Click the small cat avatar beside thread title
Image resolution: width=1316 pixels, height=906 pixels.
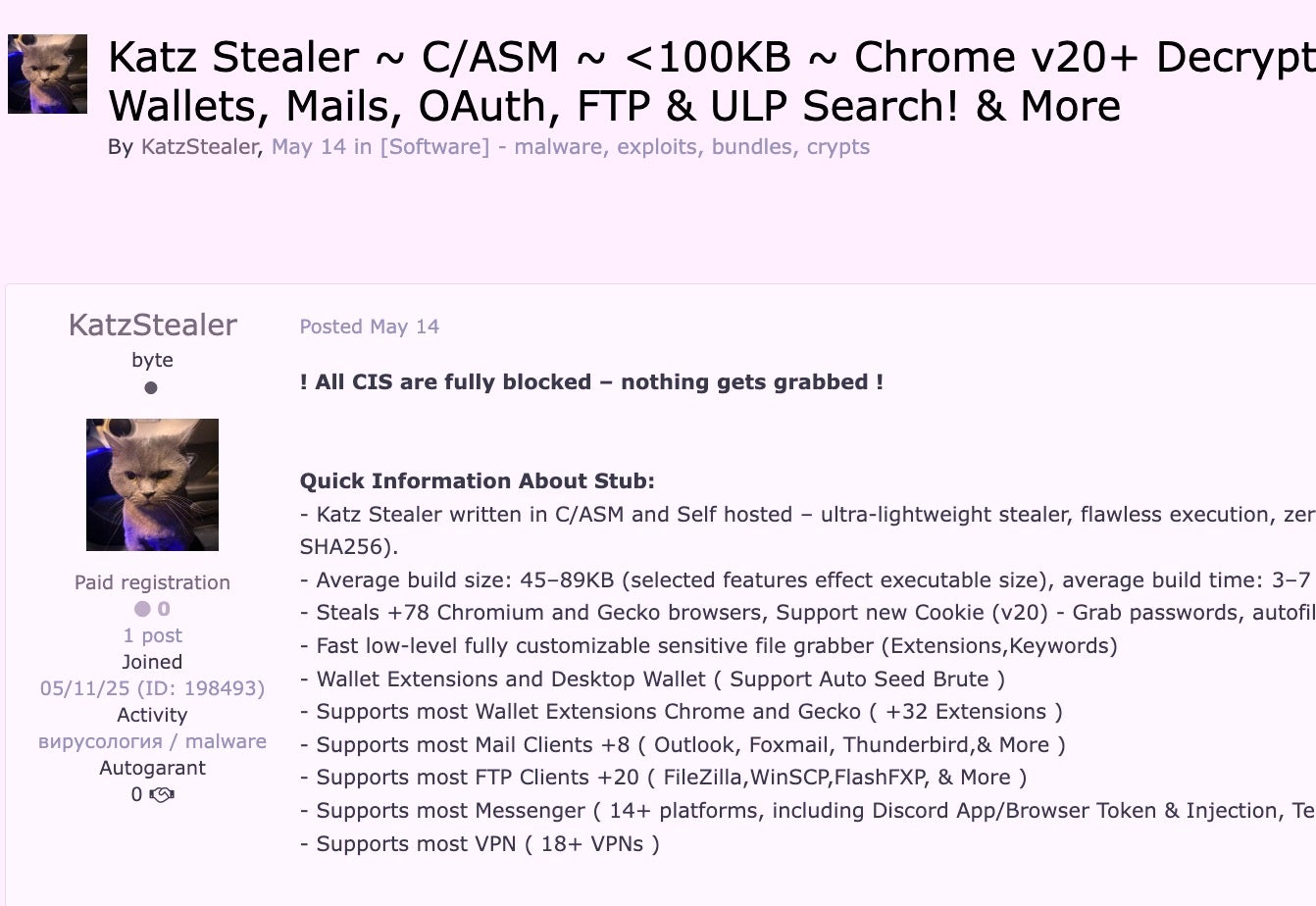(47, 74)
